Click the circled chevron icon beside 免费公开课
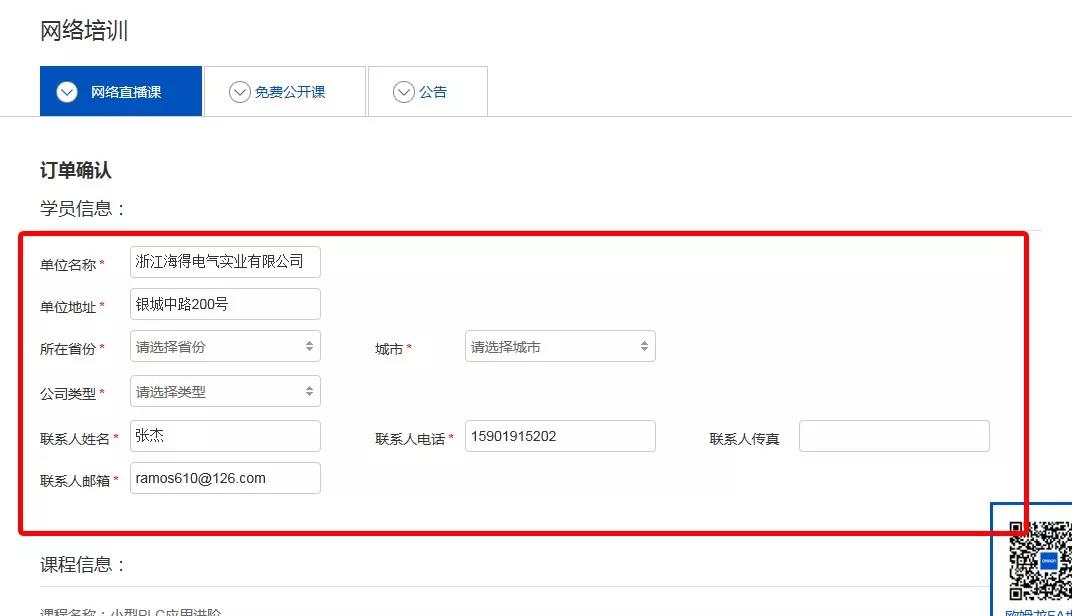This screenshot has height=616, width=1072. click(239, 92)
